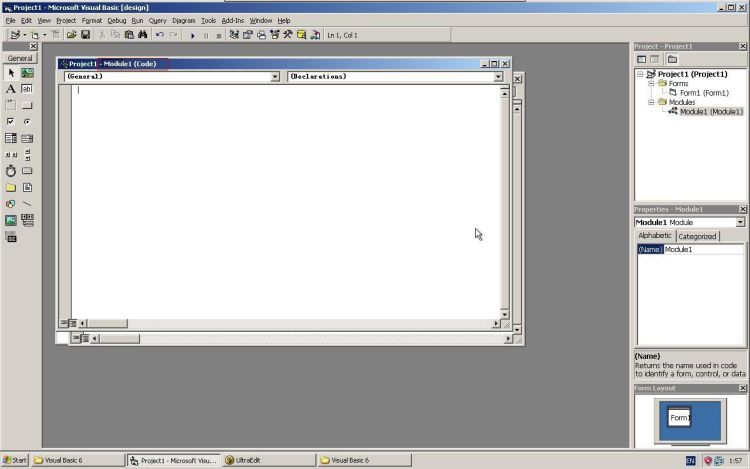Switch to the UltraEdit taskbar button

(x=269, y=460)
